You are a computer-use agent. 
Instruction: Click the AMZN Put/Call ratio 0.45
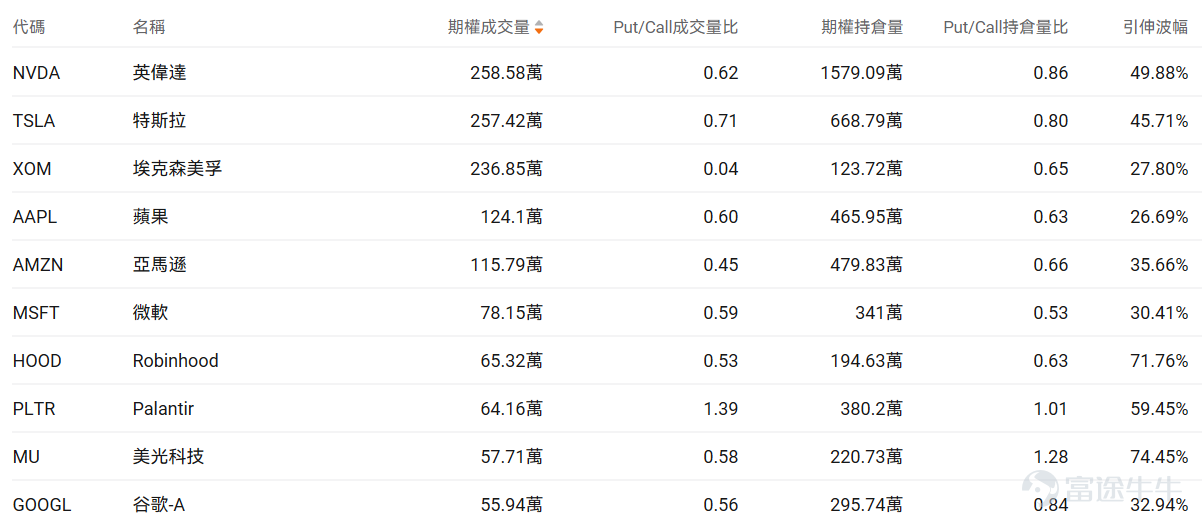721,265
